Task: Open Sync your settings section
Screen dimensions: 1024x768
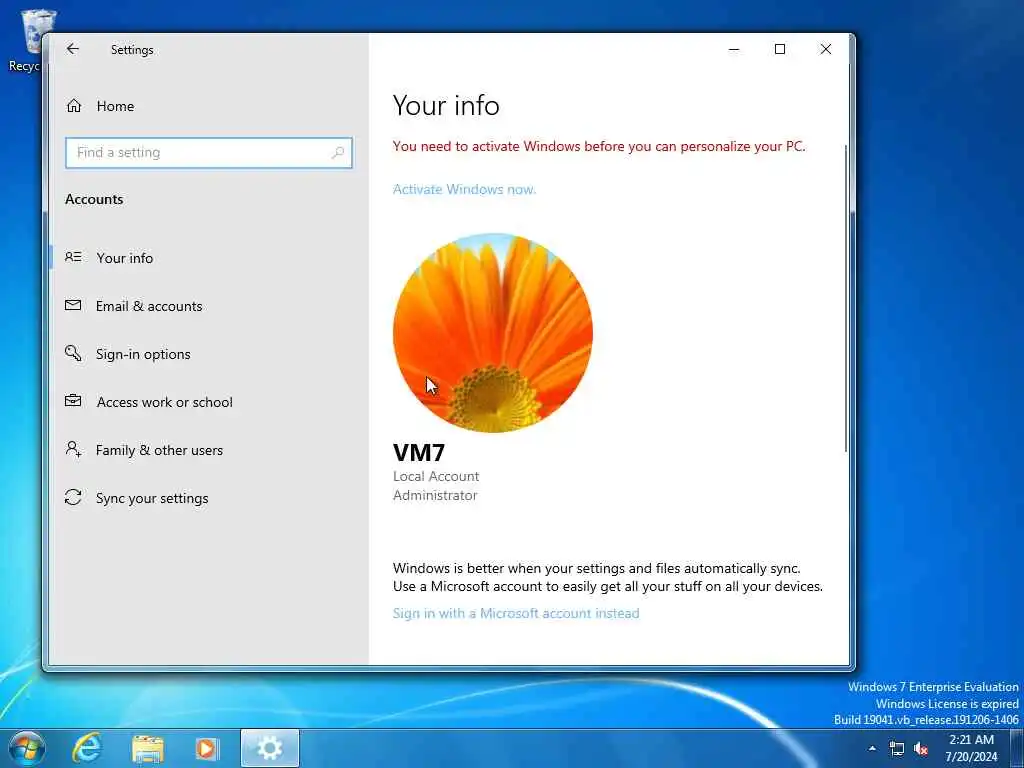Action: click(x=209, y=498)
